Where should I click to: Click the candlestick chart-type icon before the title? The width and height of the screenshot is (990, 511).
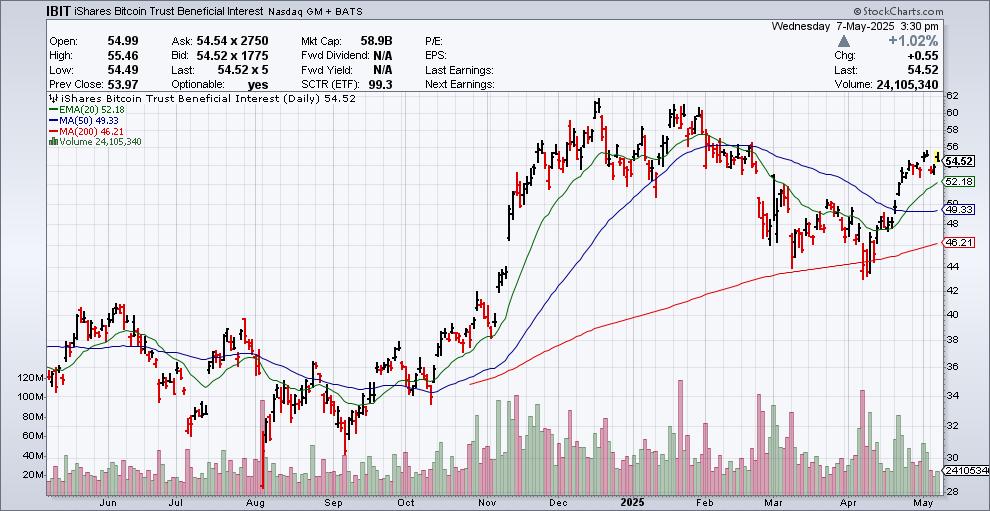tap(51, 99)
